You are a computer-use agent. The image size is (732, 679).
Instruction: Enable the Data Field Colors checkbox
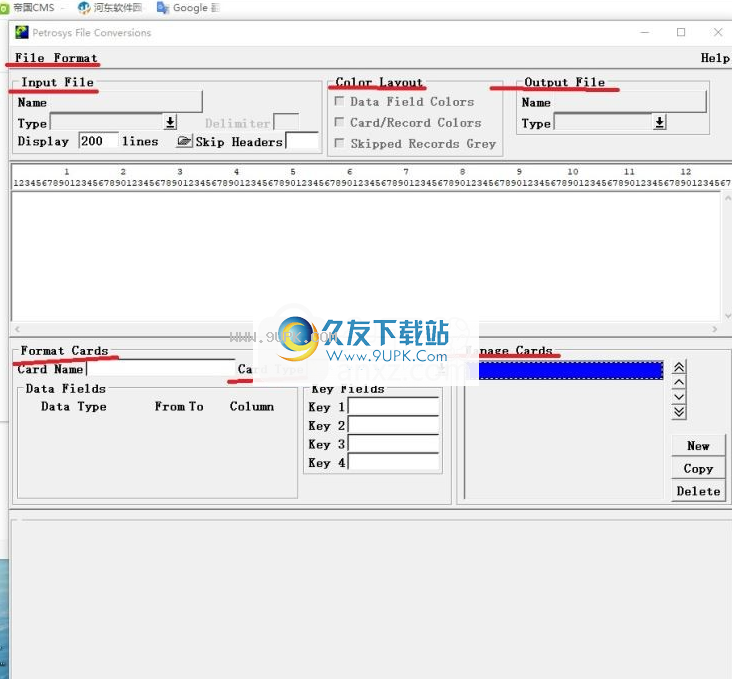click(x=339, y=101)
